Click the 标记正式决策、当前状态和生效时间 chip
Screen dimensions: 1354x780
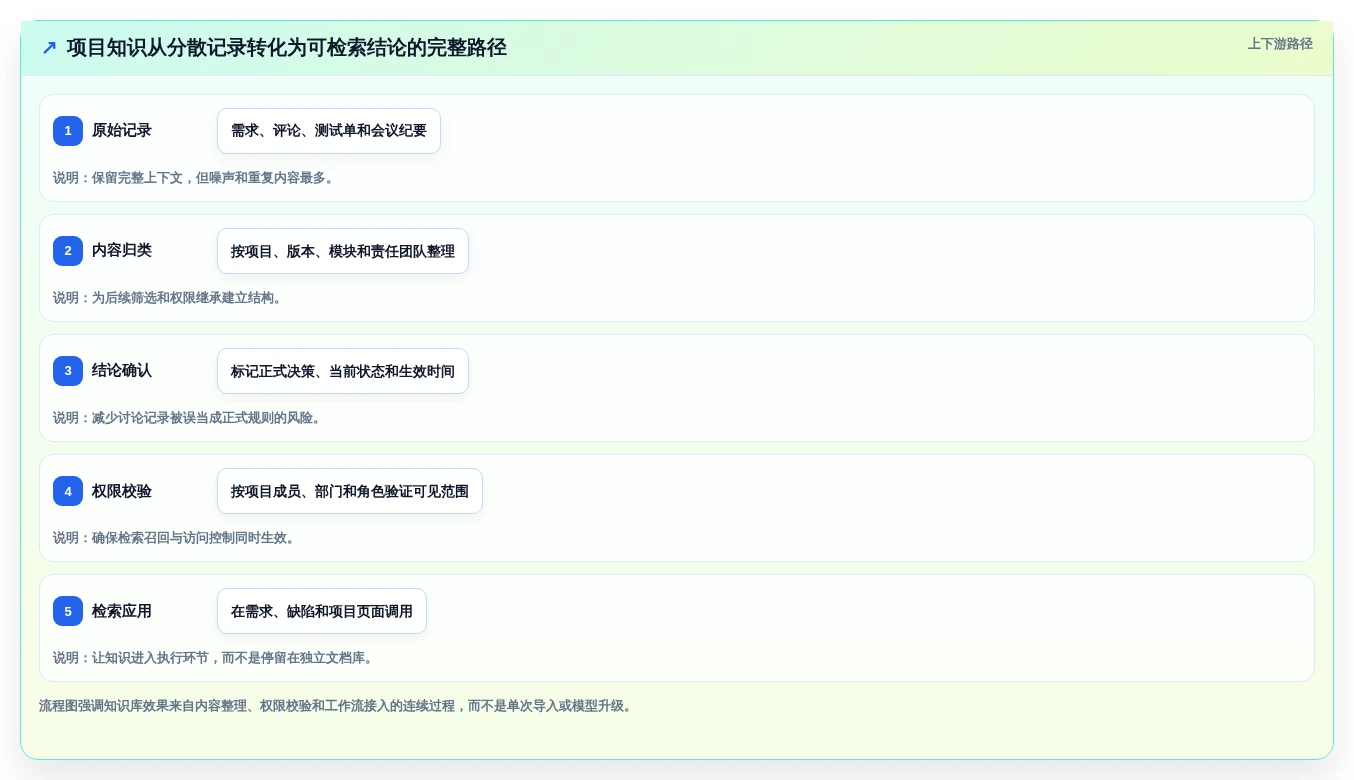pos(343,371)
